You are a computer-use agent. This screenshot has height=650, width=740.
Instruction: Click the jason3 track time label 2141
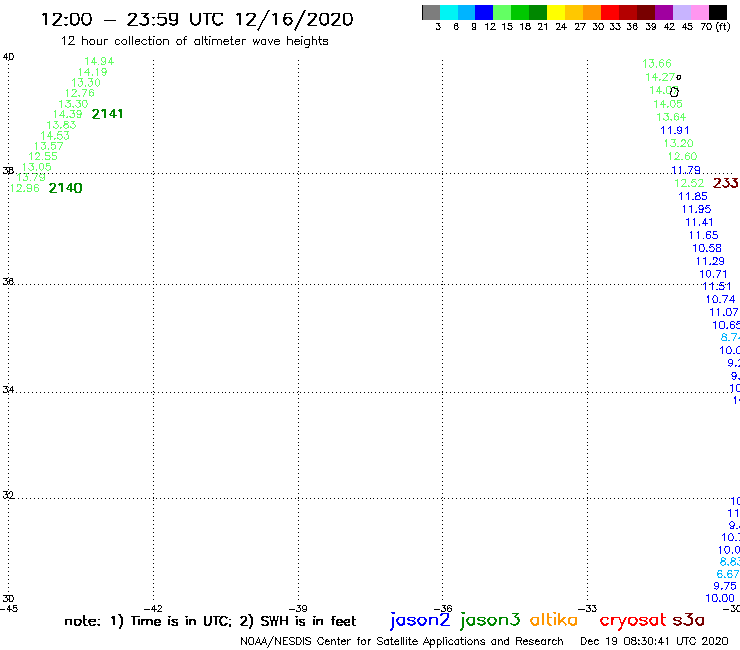(107, 114)
